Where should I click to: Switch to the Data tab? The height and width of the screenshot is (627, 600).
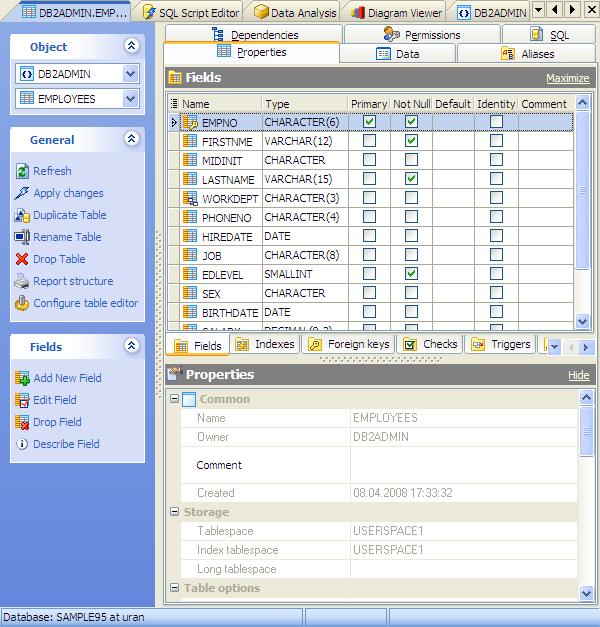[x=398, y=54]
